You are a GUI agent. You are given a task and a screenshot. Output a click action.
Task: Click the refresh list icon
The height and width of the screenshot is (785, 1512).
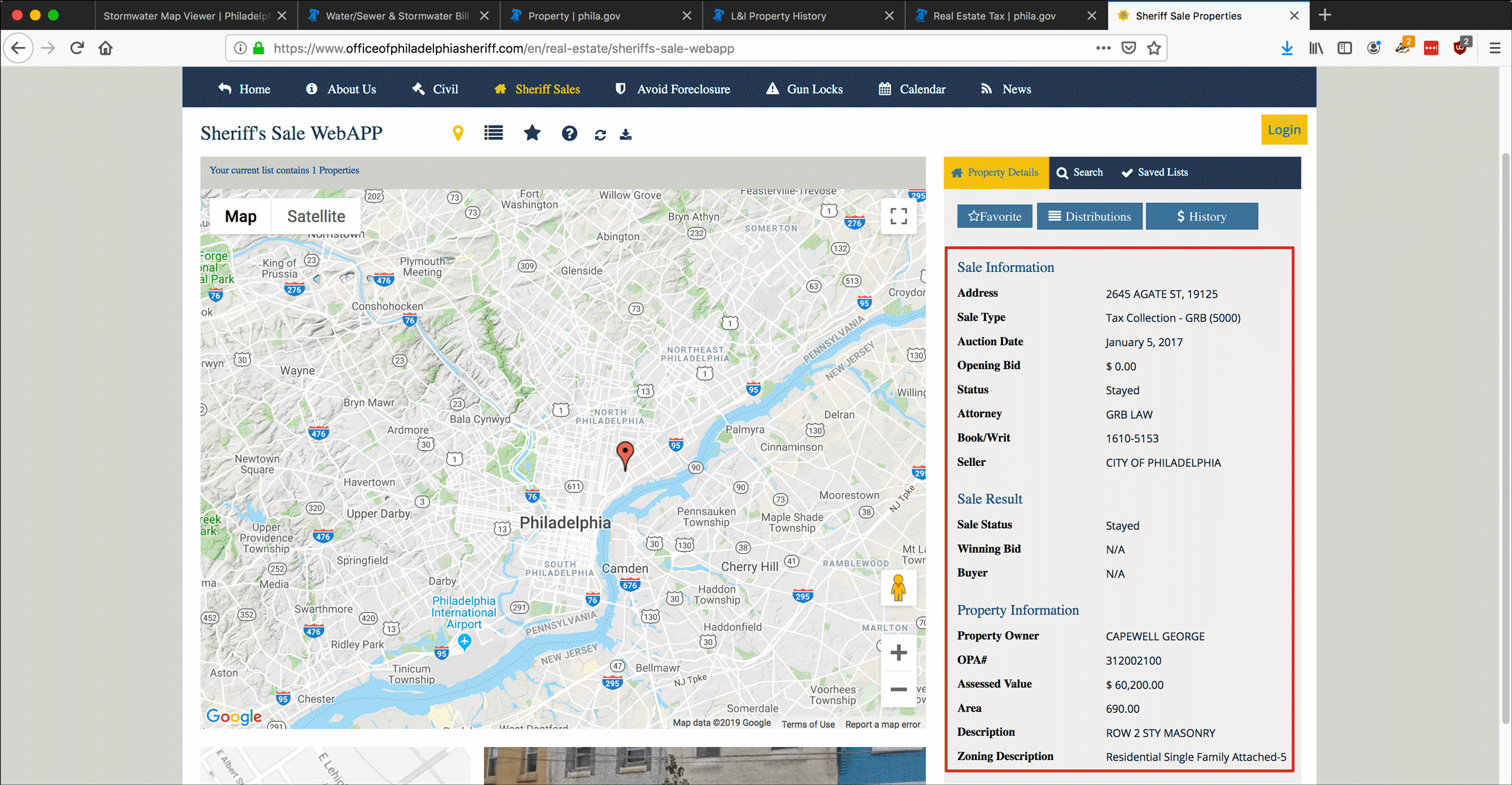pos(600,135)
